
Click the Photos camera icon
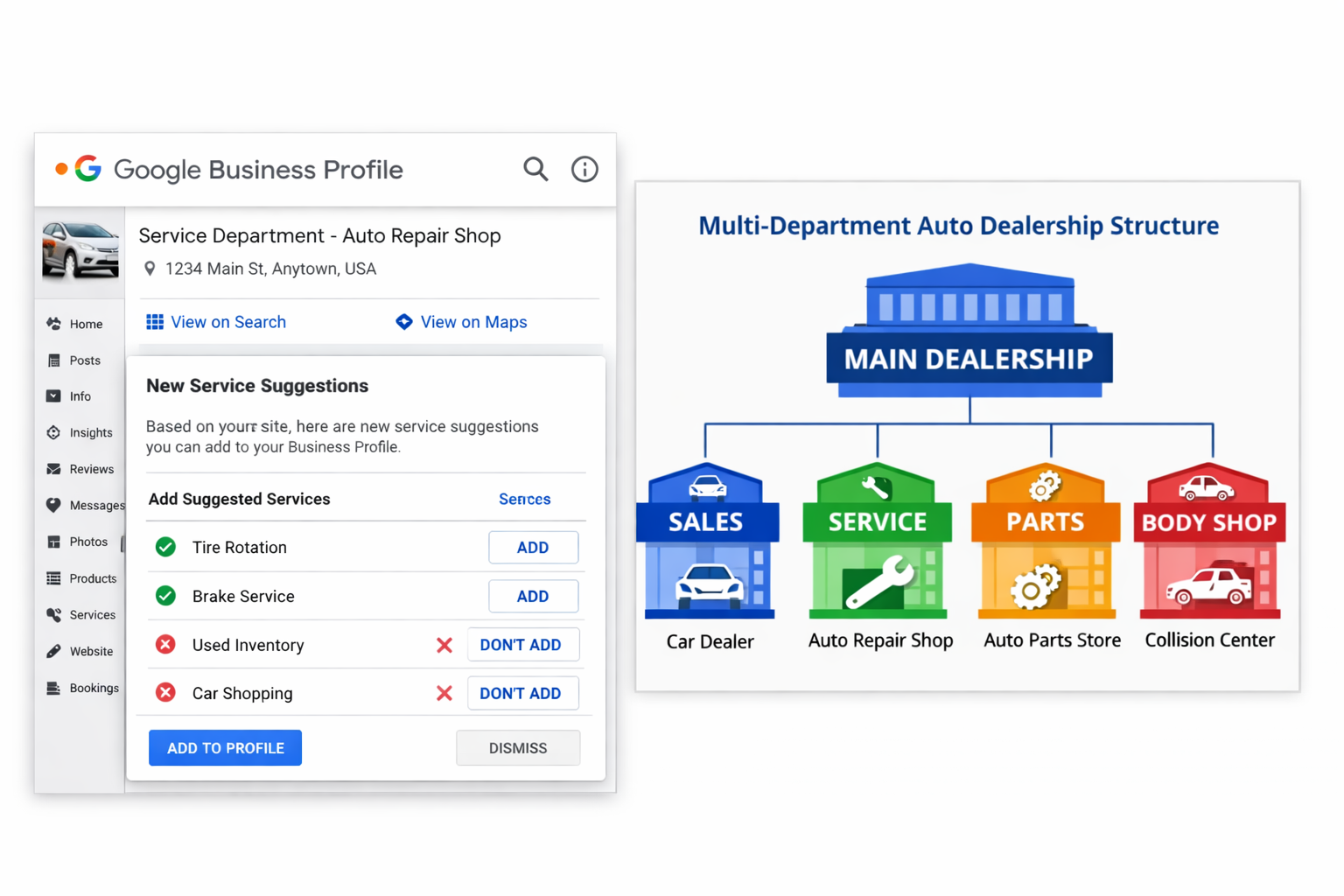[x=53, y=542]
